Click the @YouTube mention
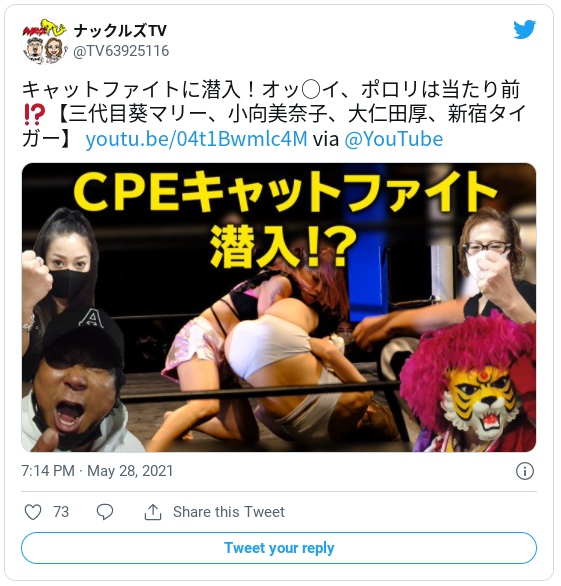This screenshot has width=561, height=586. click(394, 139)
